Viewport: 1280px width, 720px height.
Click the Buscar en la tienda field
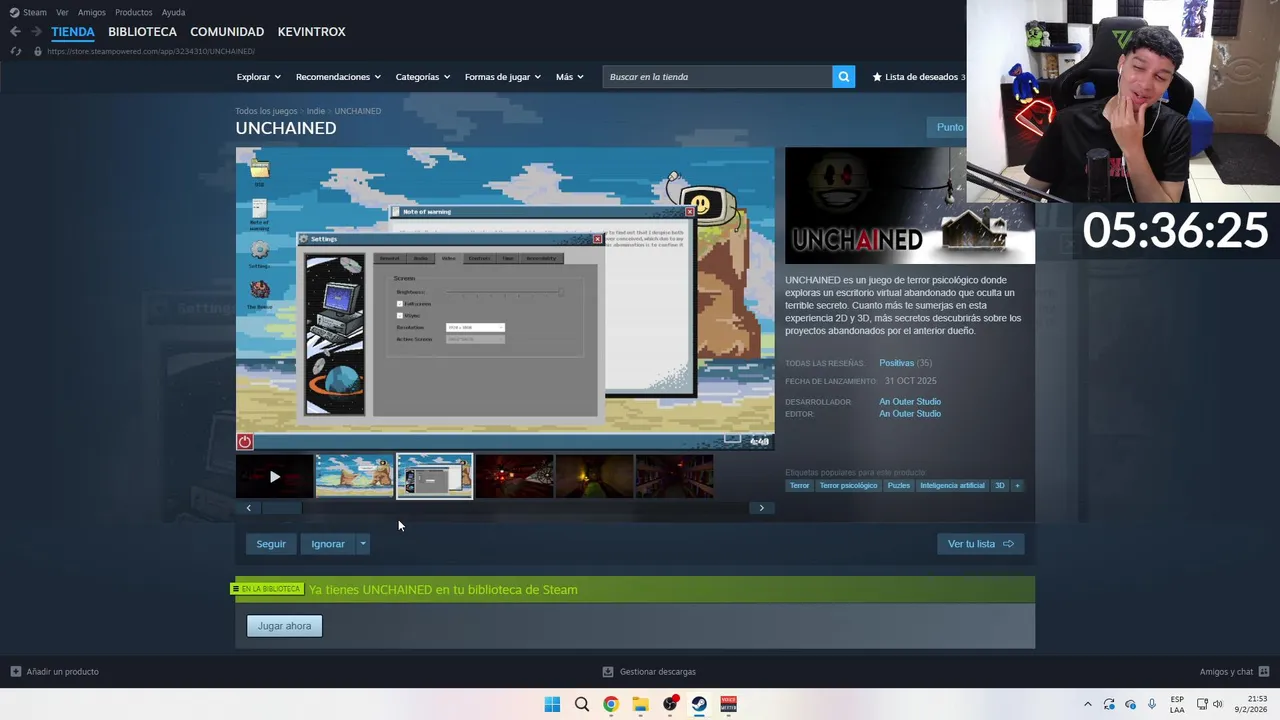[x=717, y=77]
